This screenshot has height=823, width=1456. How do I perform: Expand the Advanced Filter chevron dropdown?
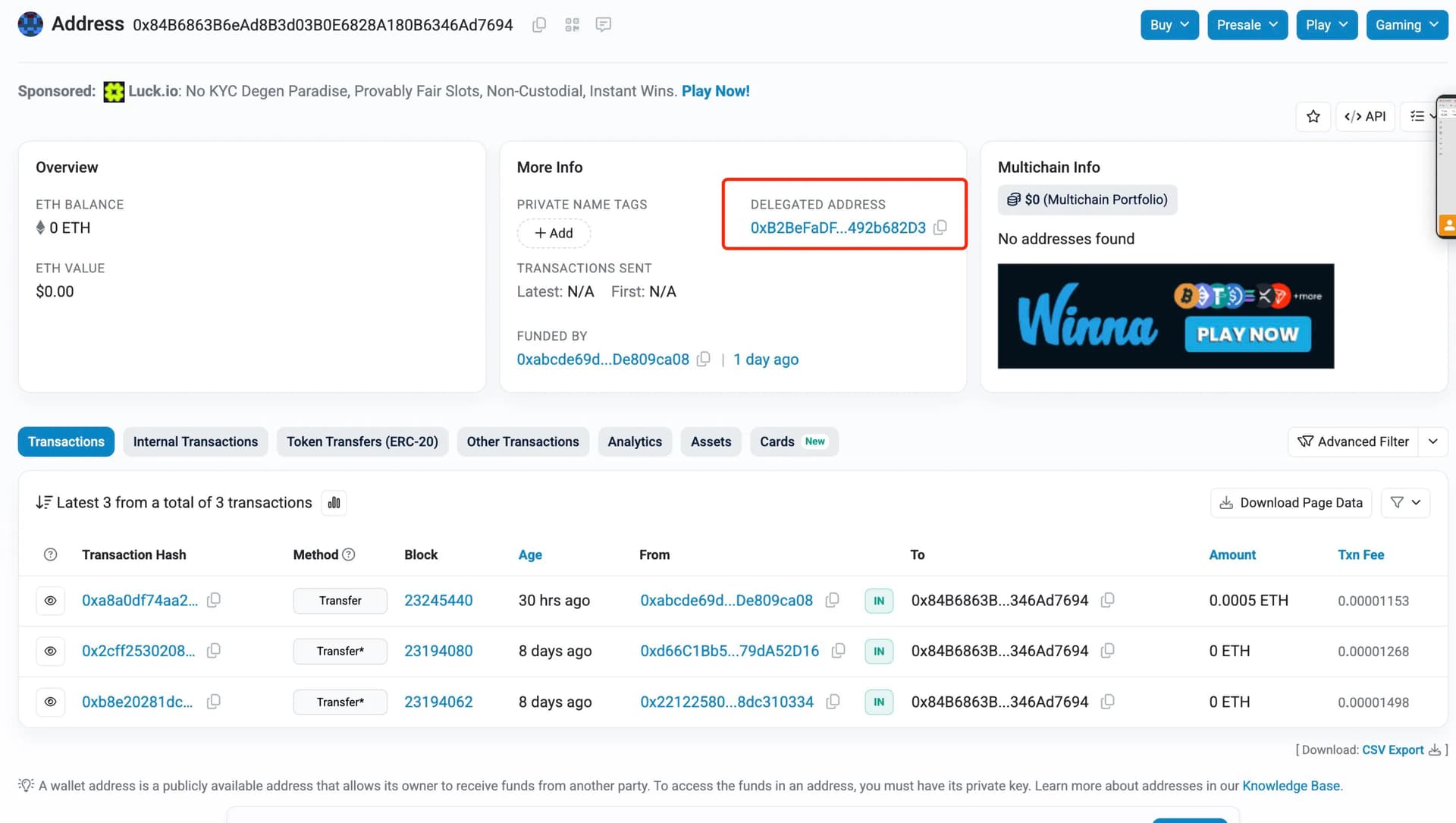click(1432, 441)
